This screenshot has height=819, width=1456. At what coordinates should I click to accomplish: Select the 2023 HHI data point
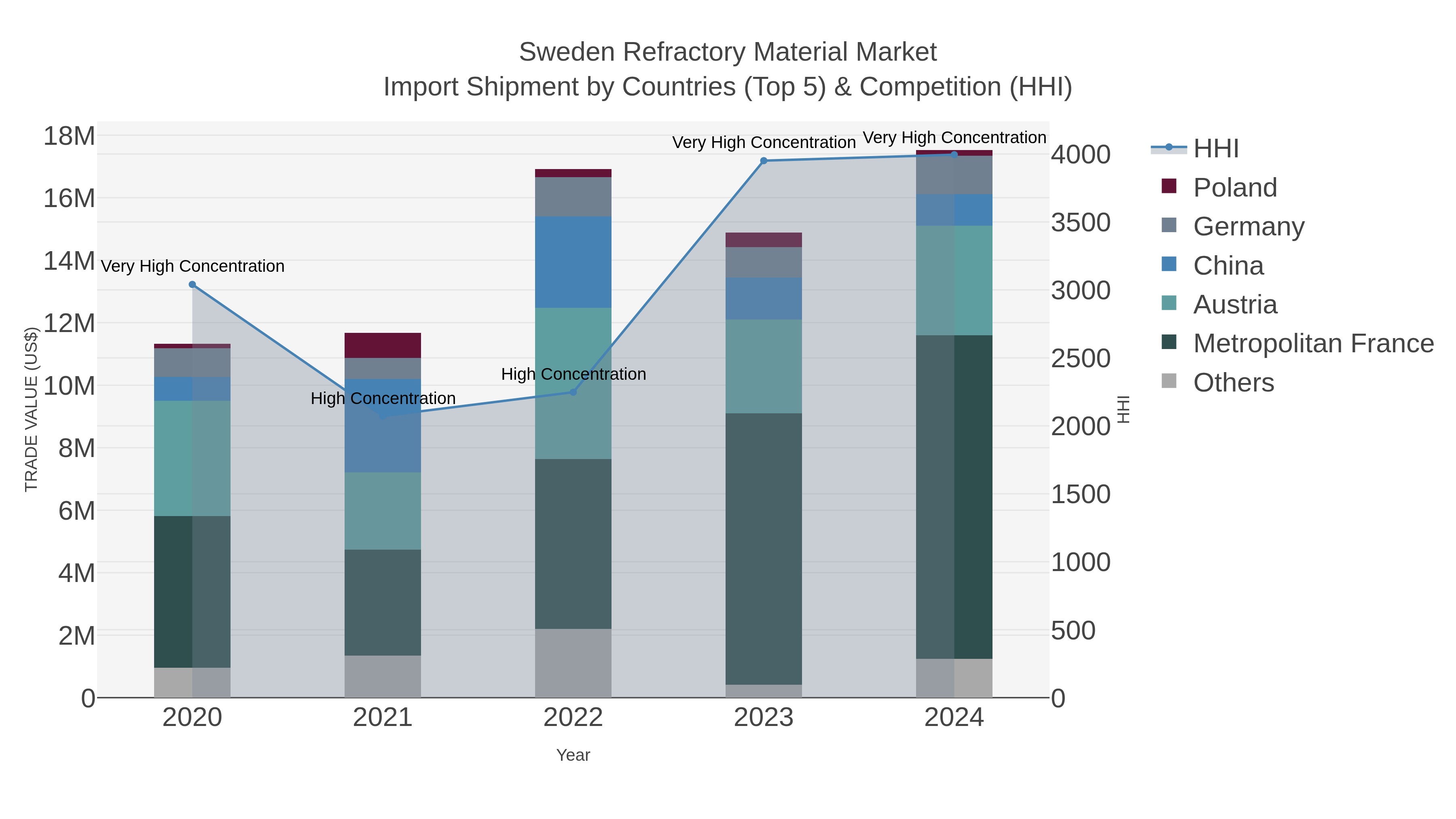[764, 161]
